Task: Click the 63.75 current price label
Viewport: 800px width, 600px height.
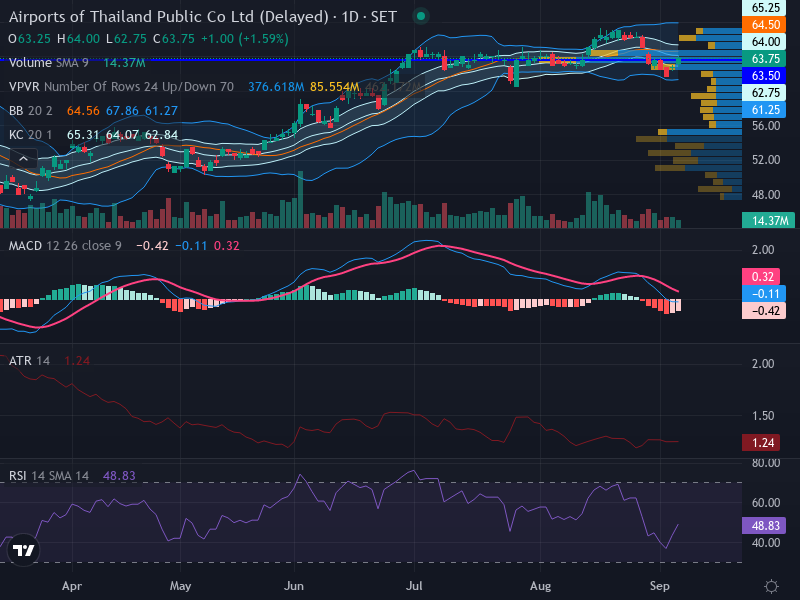Action: 765,59
